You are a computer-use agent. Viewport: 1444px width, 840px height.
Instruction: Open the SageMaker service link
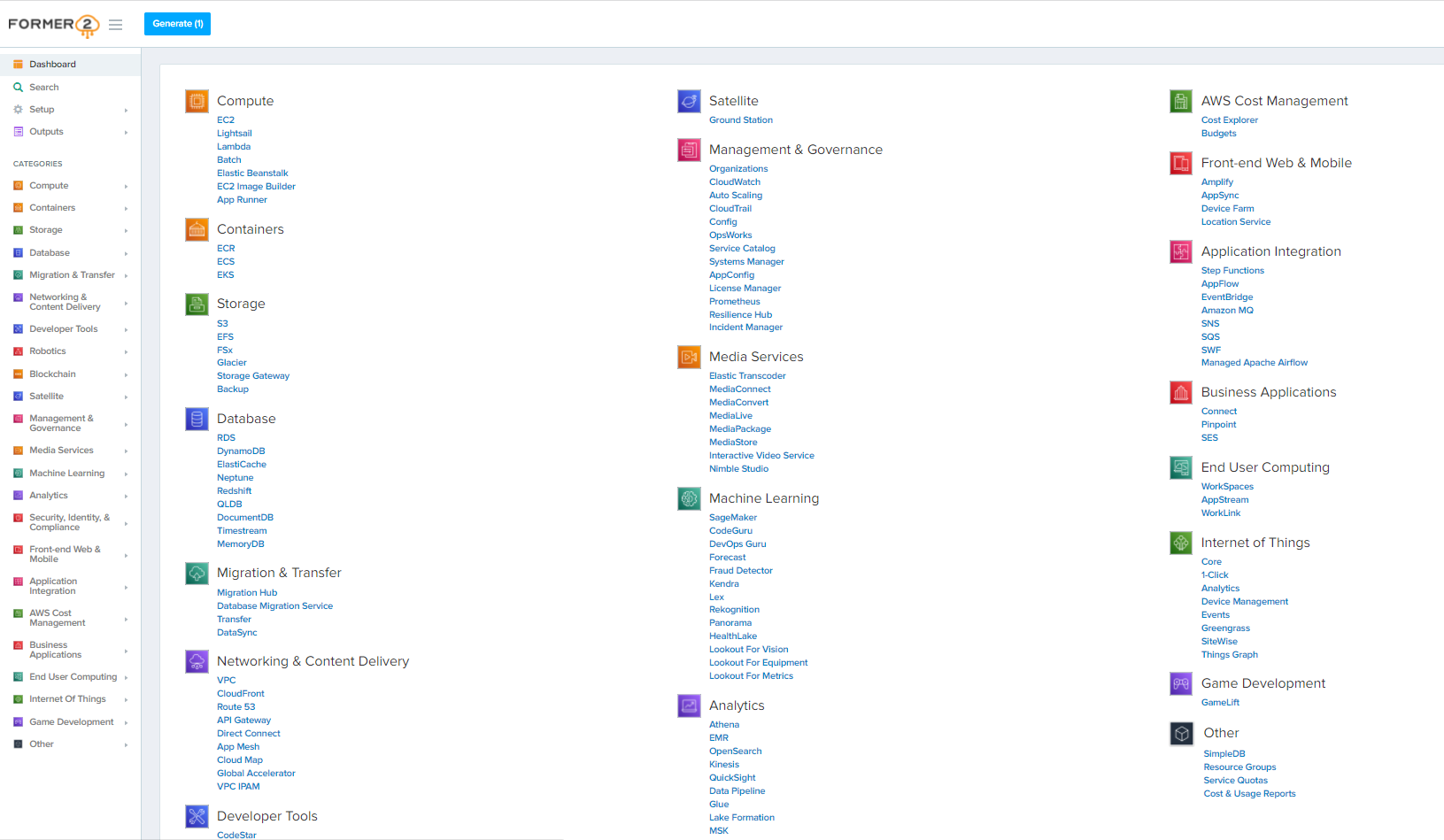pyautogui.click(x=733, y=518)
